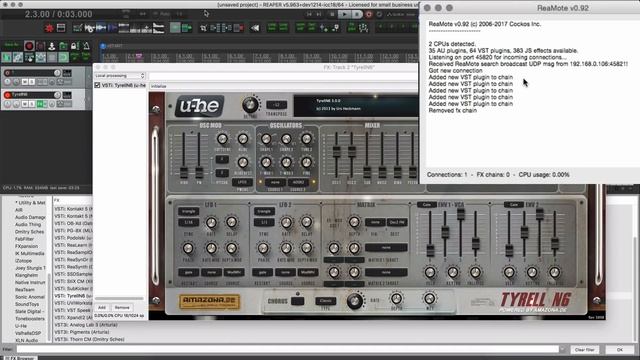
Task: Open the LFO 1 triangle waveform selector
Action: 189,211
